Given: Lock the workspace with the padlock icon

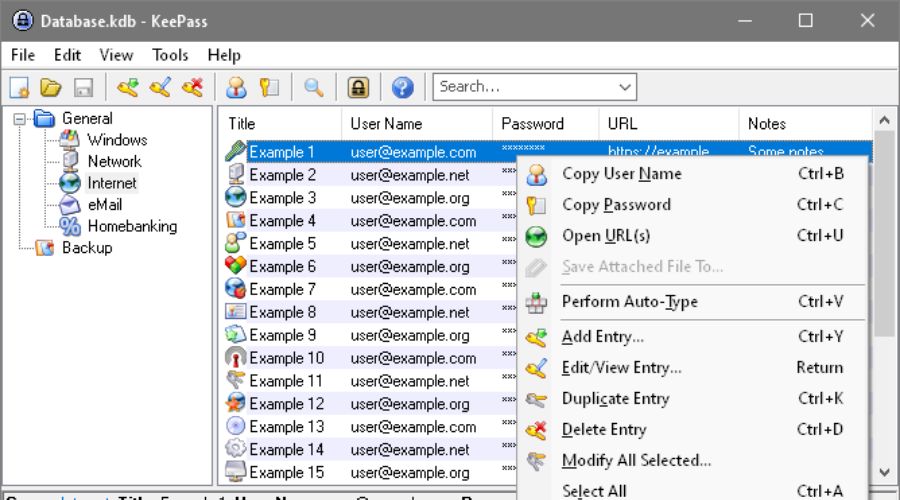Looking at the screenshot, I should tap(358, 87).
